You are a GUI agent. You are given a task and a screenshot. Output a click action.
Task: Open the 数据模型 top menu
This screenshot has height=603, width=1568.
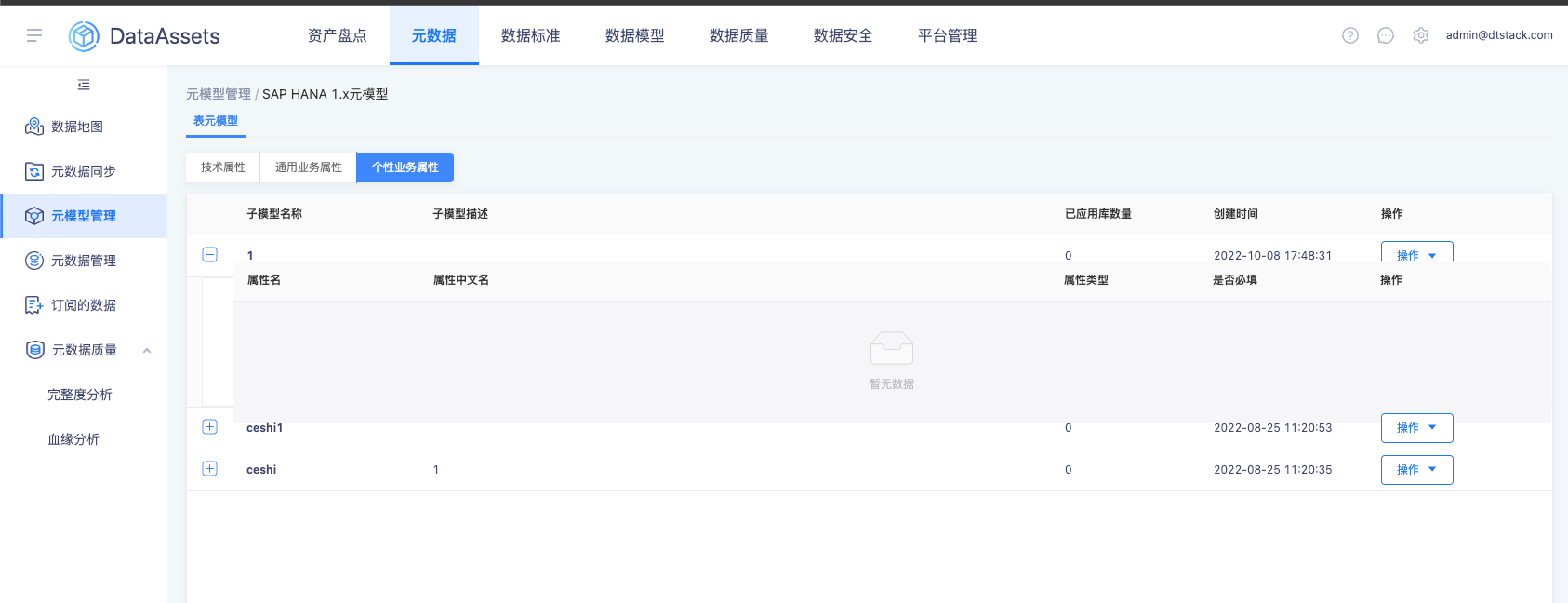pyautogui.click(x=635, y=35)
